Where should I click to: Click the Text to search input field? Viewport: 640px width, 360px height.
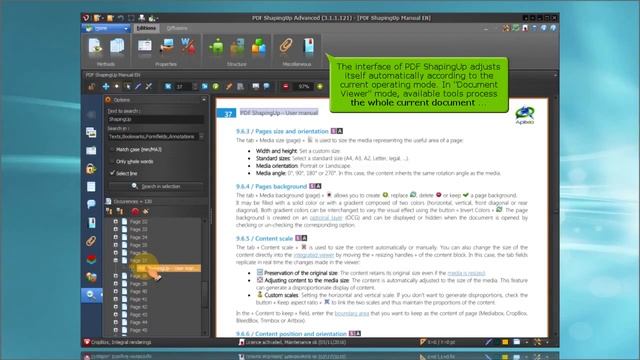156,119
